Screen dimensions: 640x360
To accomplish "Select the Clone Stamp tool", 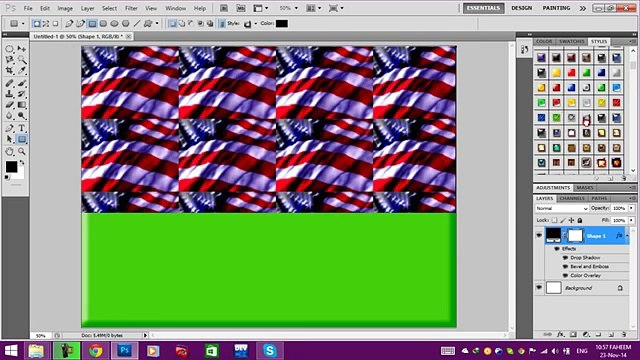I will tap(9, 94).
